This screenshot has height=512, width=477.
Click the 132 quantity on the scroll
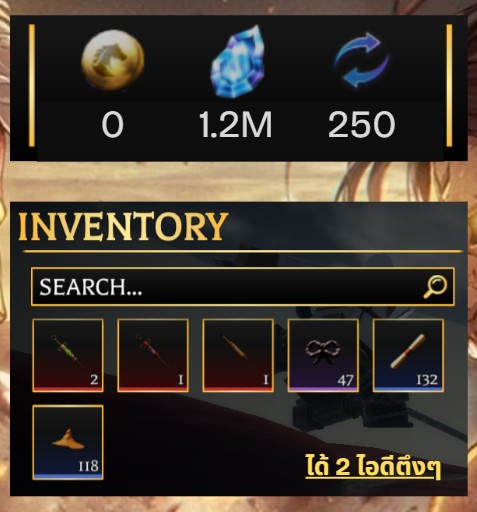(427, 380)
